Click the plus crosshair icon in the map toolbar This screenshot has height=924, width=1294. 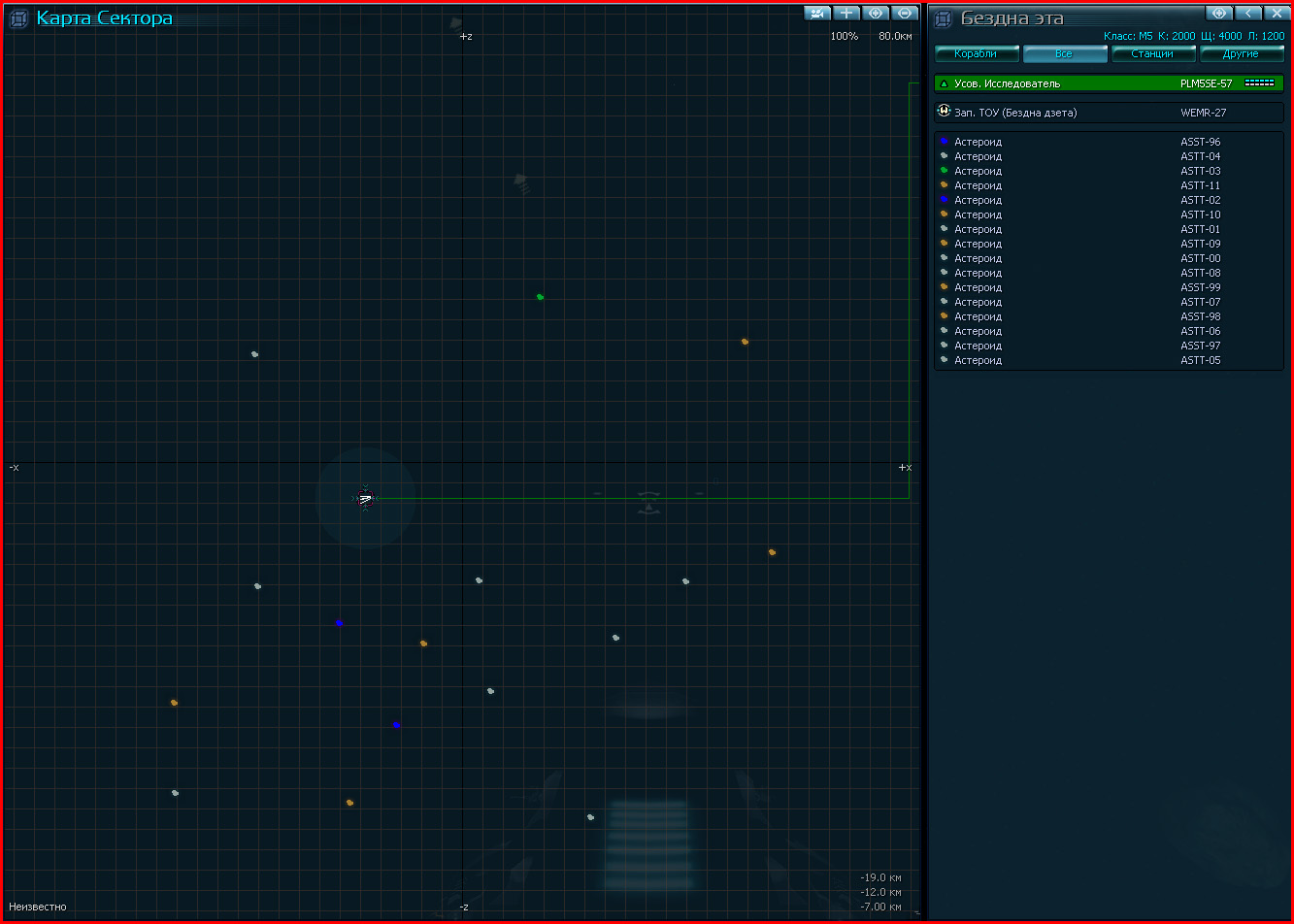[x=846, y=13]
